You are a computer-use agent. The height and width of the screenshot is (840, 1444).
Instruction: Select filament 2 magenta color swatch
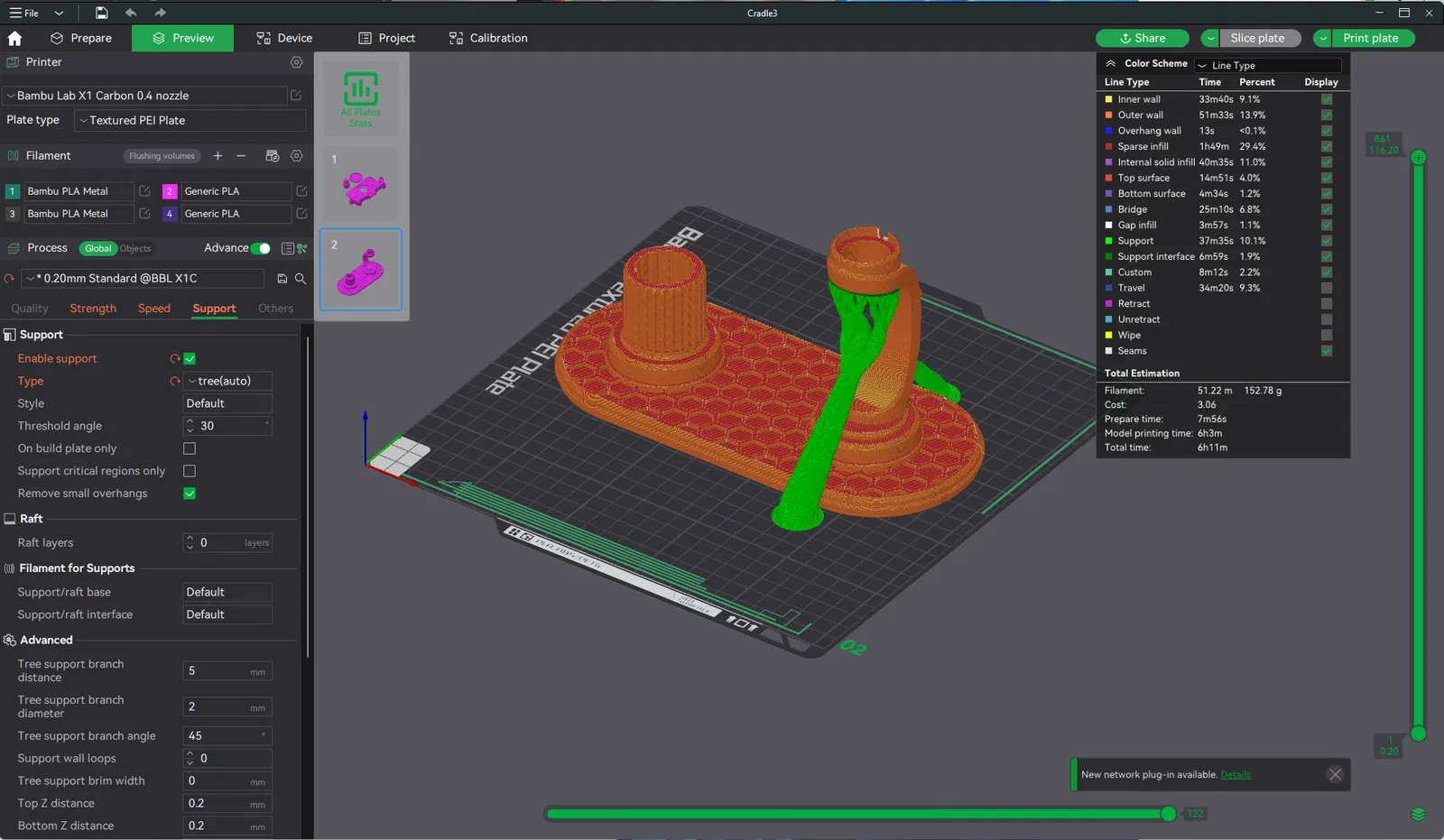click(169, 191)
